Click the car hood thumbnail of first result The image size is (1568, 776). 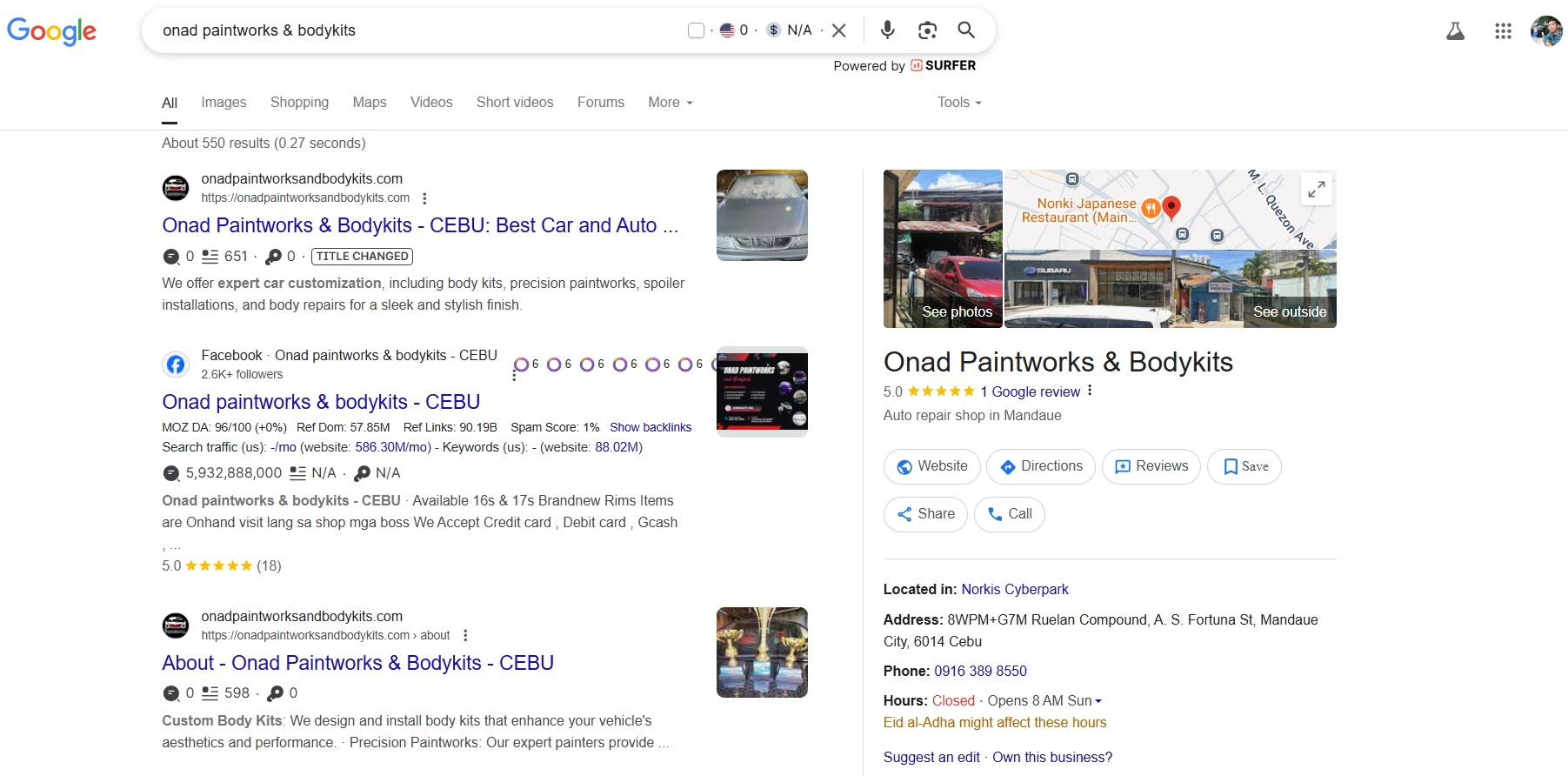(x=762, y=215)
